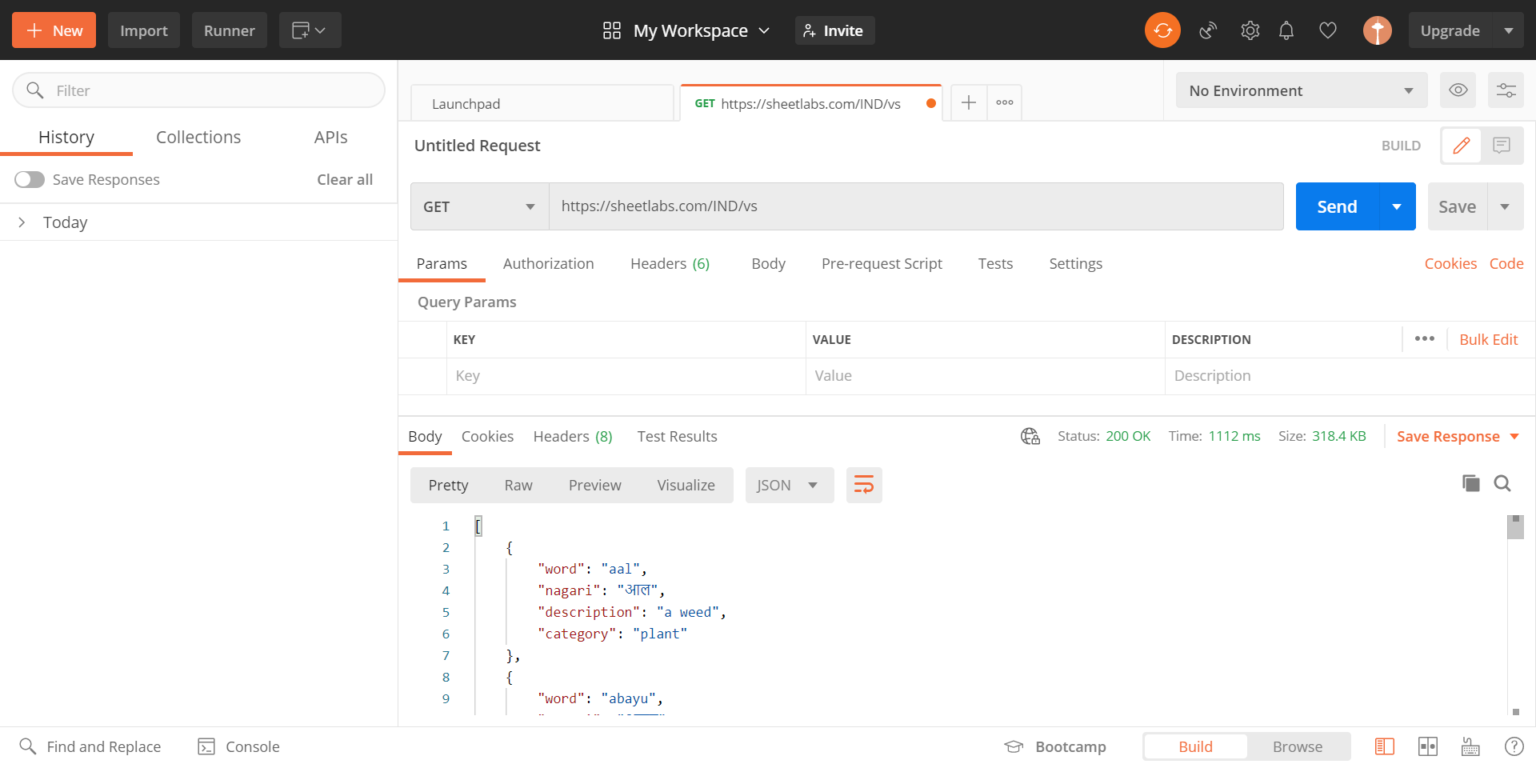
Task: Open the Capture requests satellite icon
Action: [1207, 30]
